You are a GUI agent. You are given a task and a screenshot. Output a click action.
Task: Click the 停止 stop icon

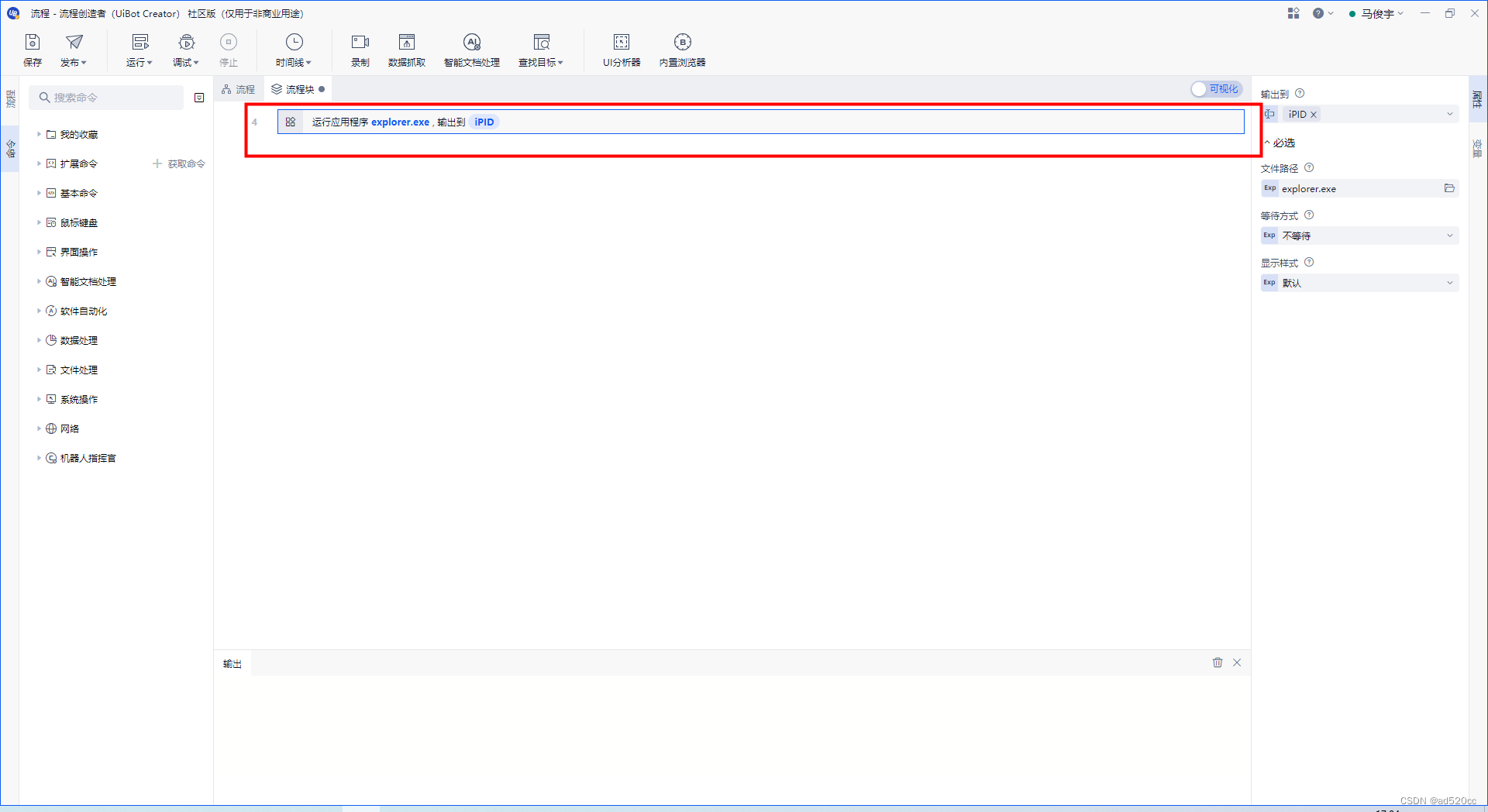pos(228,49)
